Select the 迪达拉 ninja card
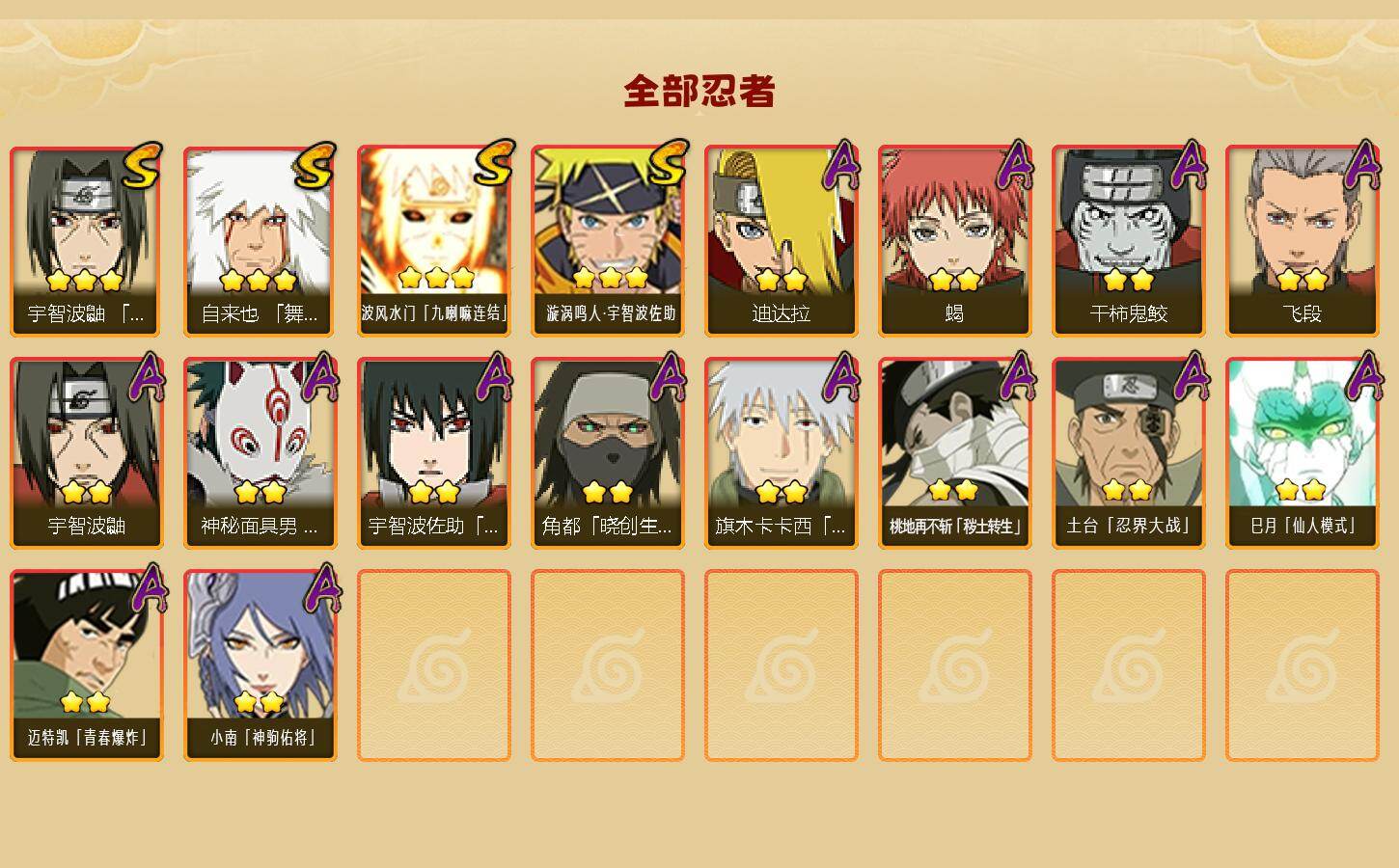The width and height of the screenshot is (1399, 868). [782, 241]
